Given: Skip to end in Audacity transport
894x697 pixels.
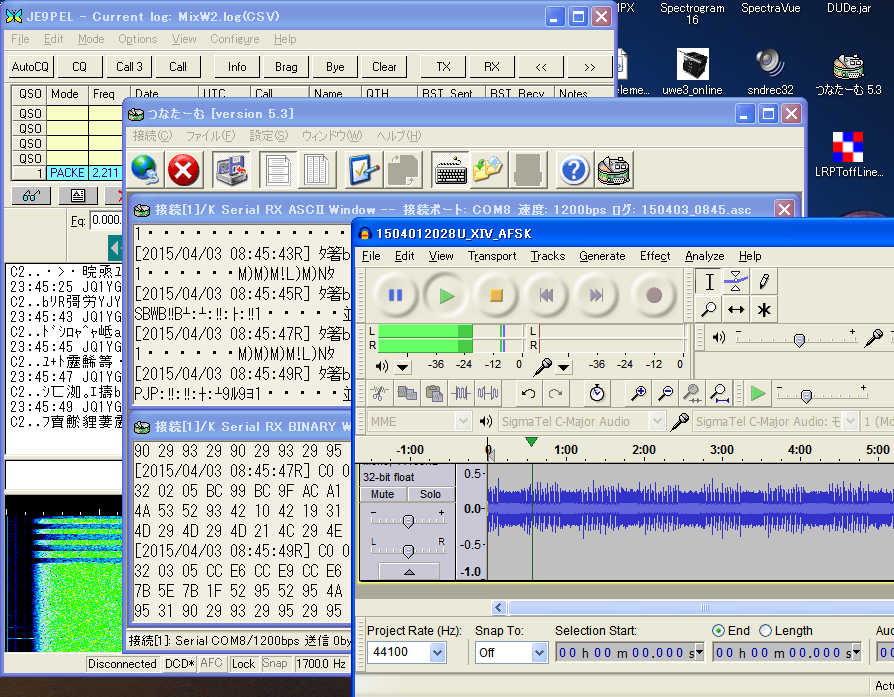Looking at the screenshot, I should 596,295.
